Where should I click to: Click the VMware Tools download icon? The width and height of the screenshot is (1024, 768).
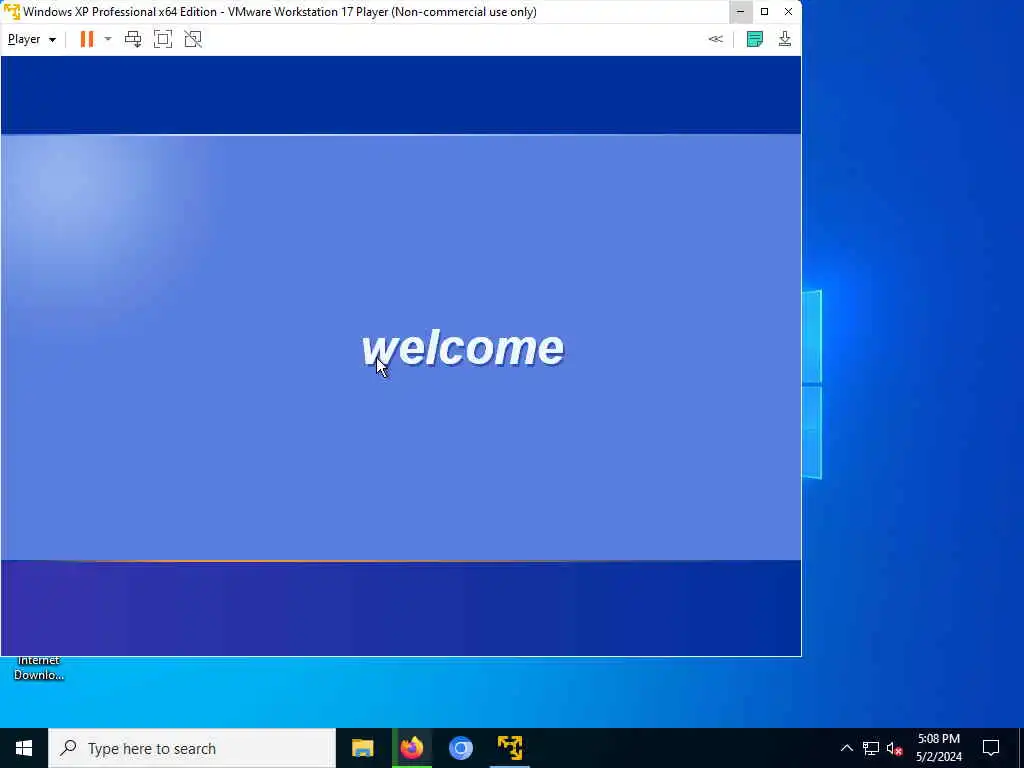(785, 39)
